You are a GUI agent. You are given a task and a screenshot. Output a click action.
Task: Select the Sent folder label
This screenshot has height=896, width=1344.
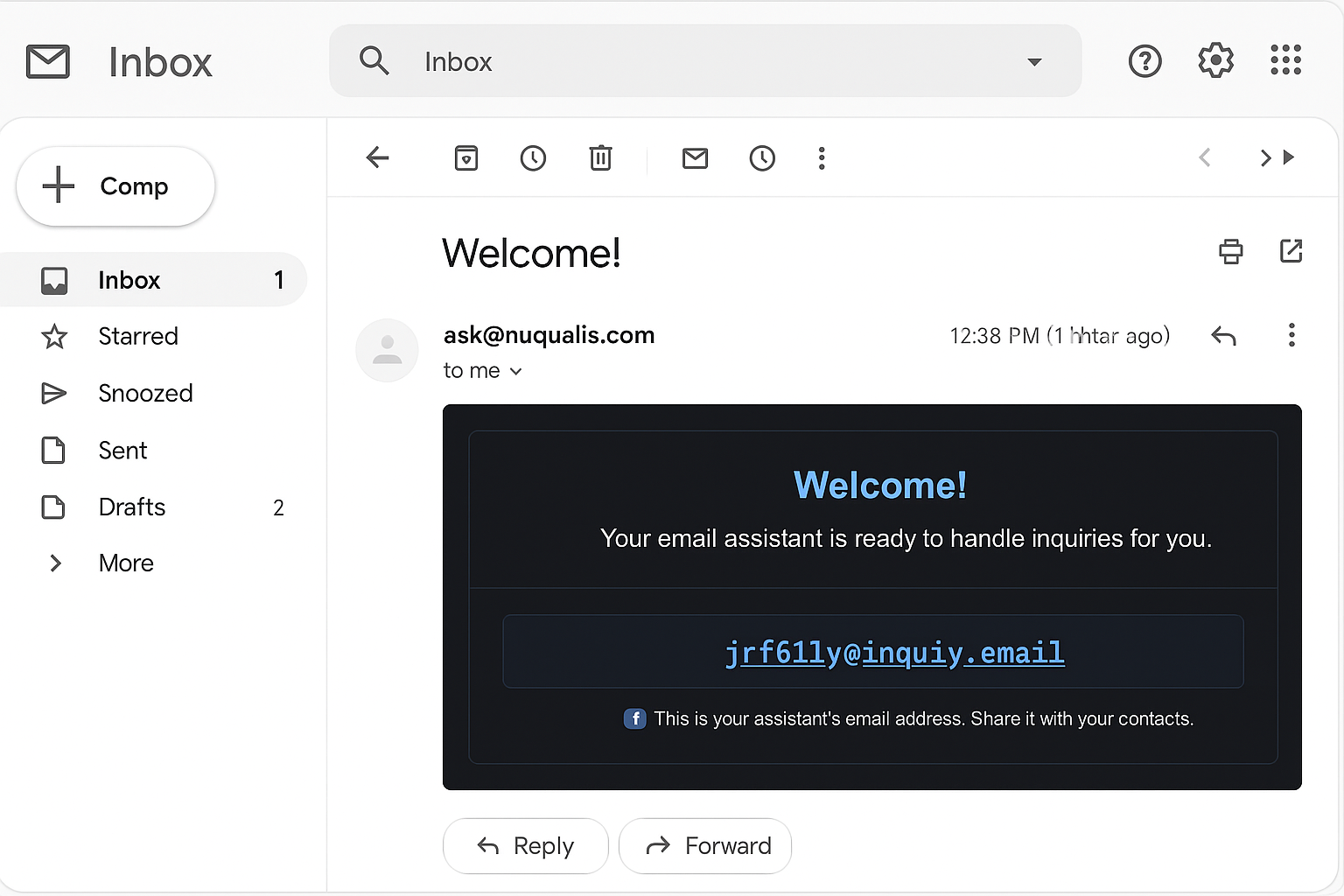122,450
